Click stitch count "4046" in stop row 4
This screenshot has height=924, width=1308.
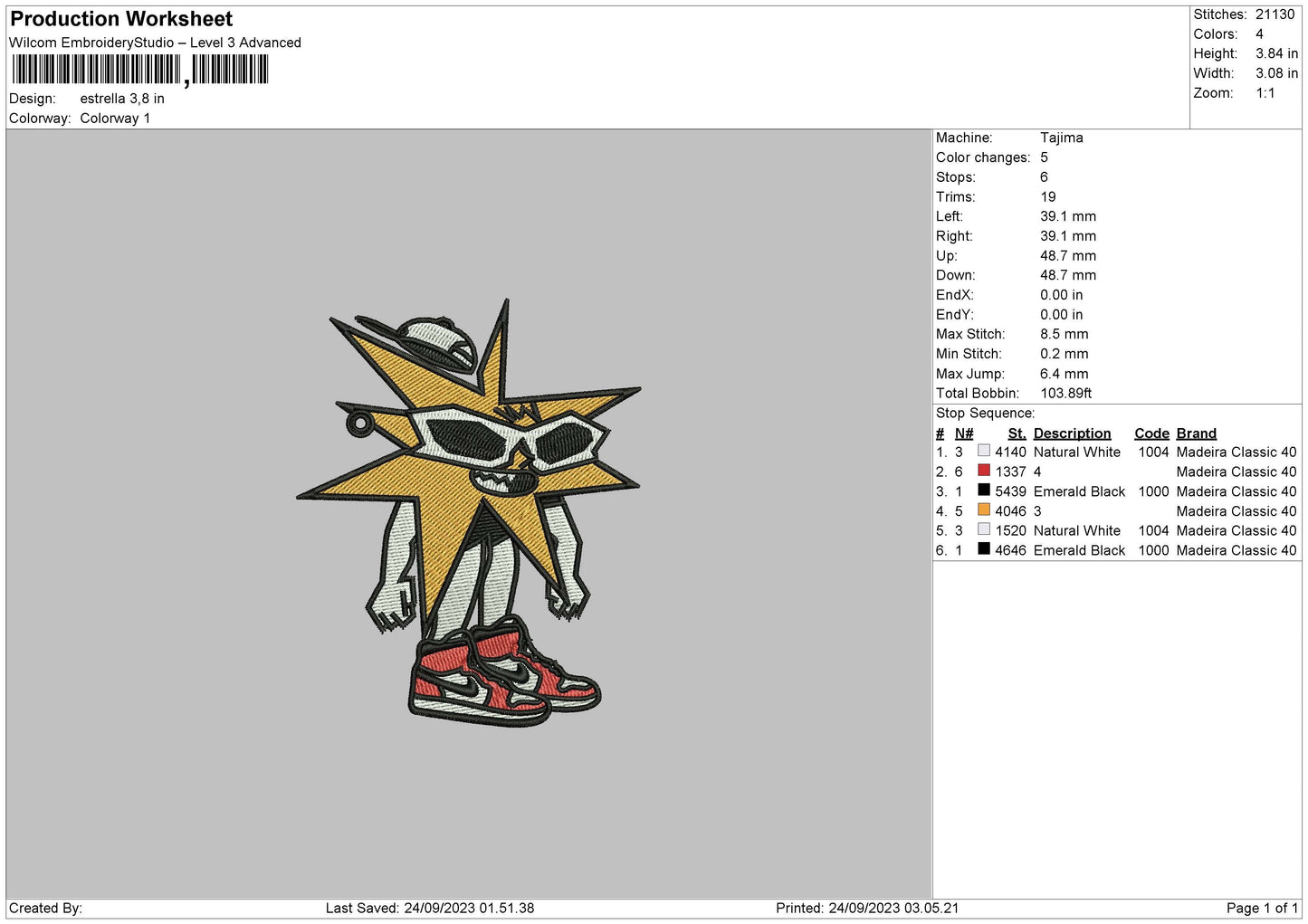coord(1010,511)
